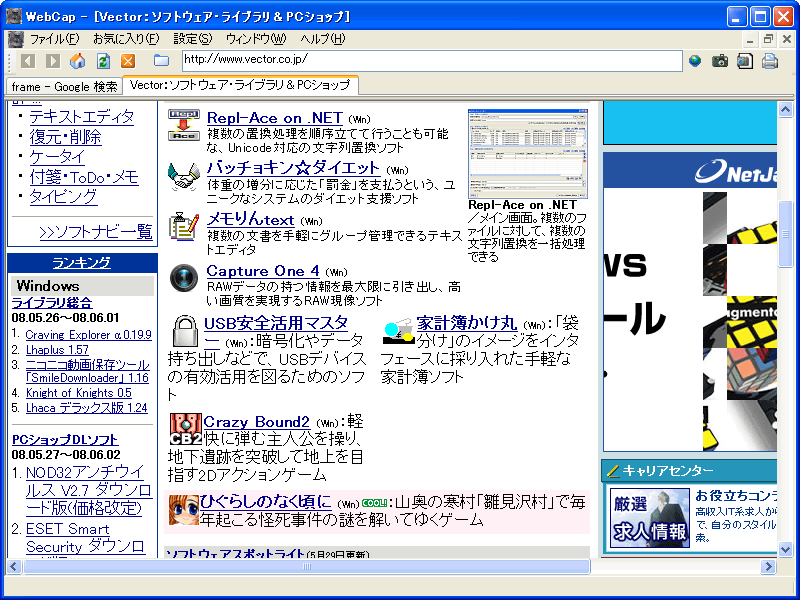Open the テキストエディタ link
The width and height of the screenshot is (800, 600).
tap(82, 117)
